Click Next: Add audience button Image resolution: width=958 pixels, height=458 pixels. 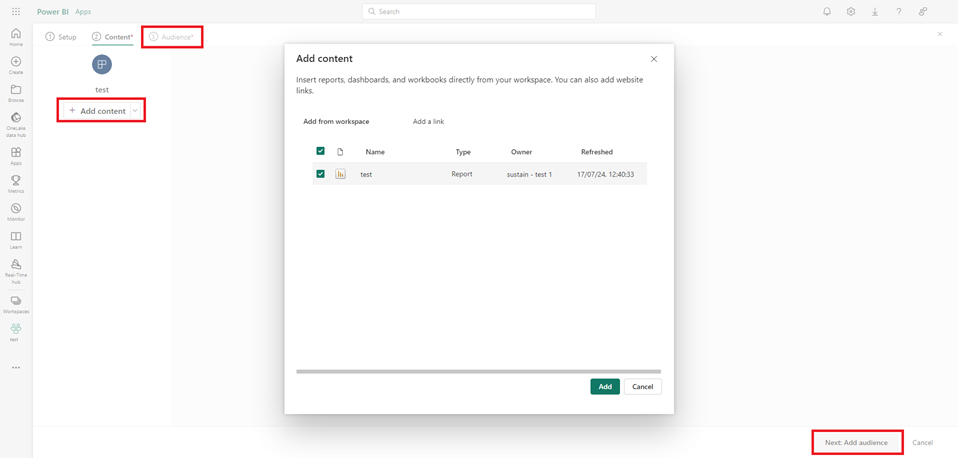coord(856,442)
